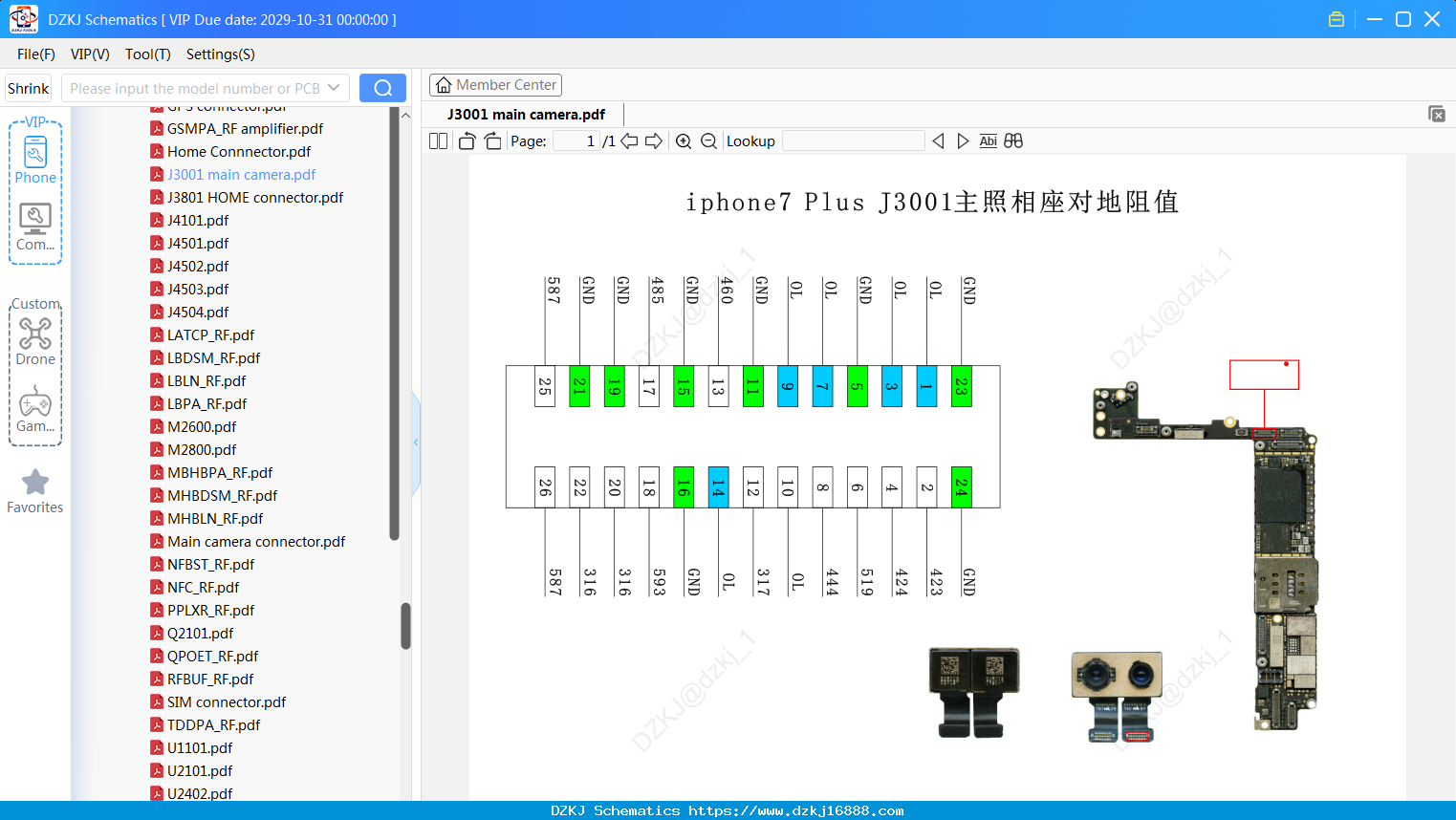The height and width of the screenshot is (820, 1456).
Task: Rotate the page counterclockwise
Action: pyautogui.click(x=467, y=141)
